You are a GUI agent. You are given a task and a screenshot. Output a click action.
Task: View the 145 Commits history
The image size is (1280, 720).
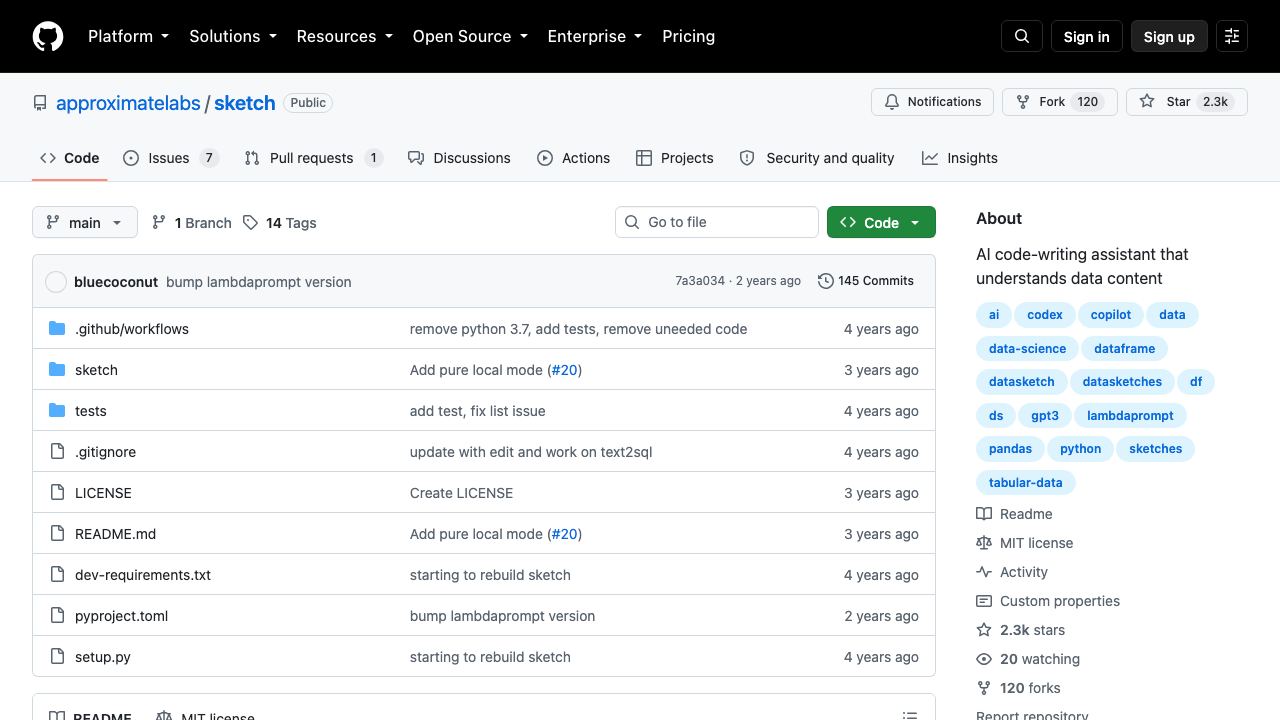click(866, 281)
